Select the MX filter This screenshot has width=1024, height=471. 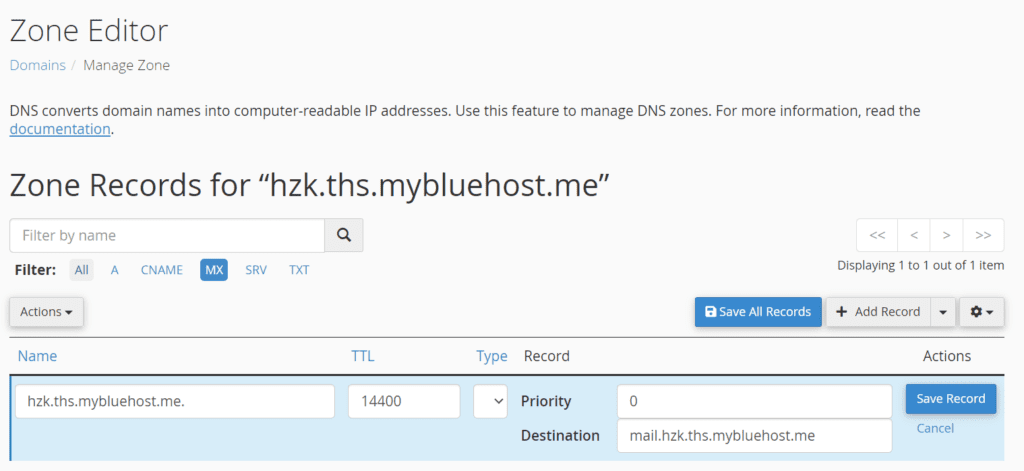click(214, 270)
